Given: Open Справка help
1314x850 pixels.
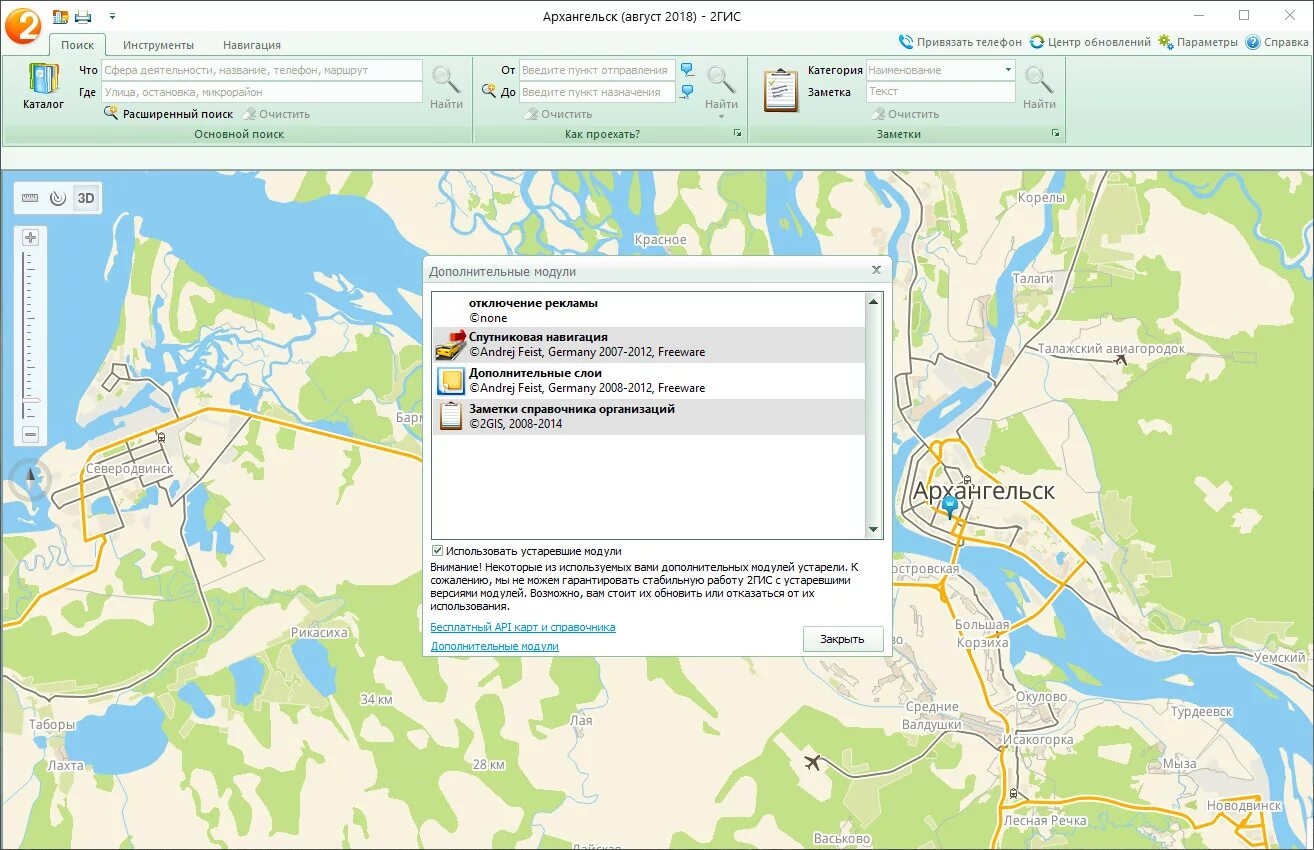Looking at the screenshot, I should pyautogui.click(x=1277, y=42).
